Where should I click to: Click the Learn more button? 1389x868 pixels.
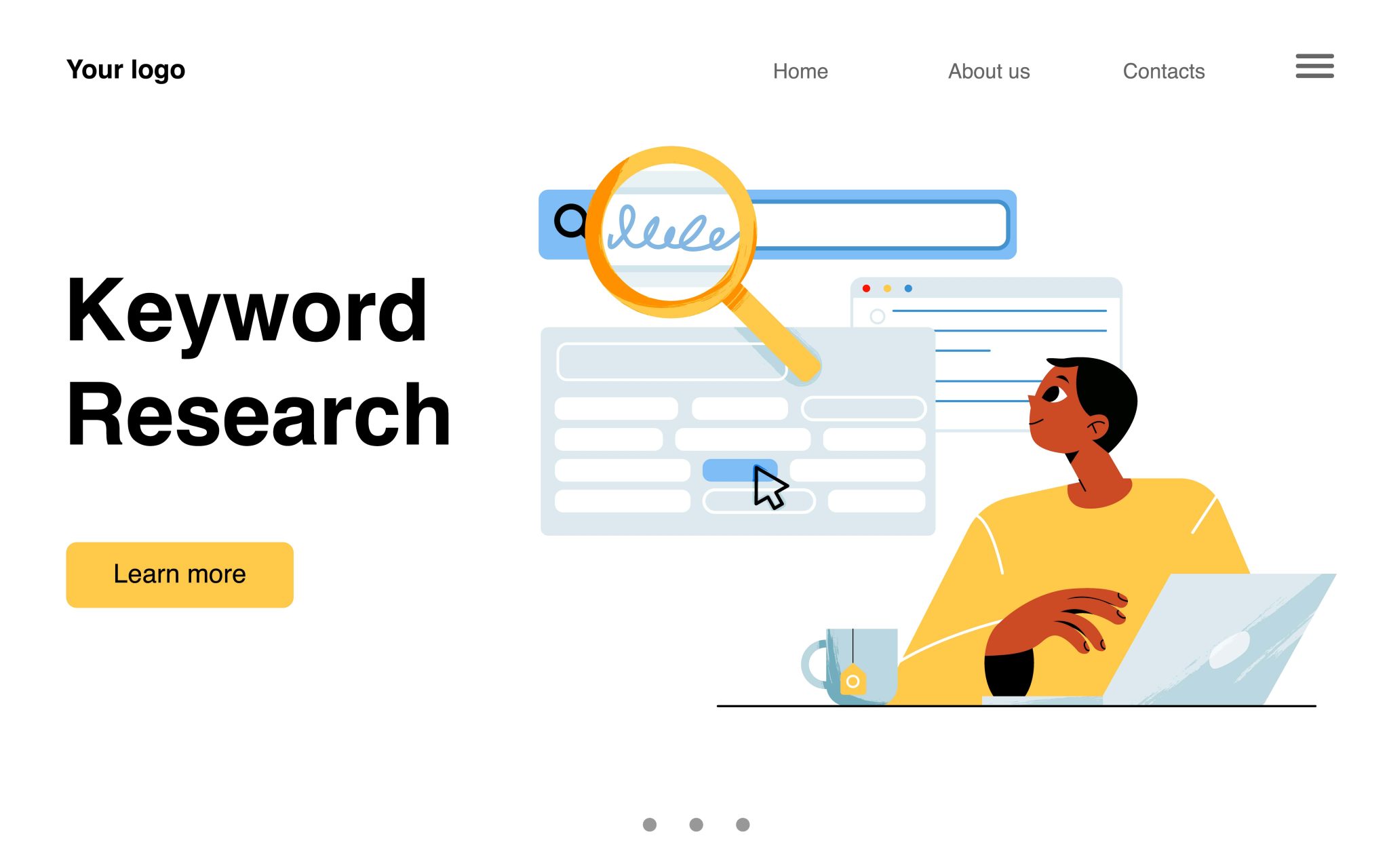click(179, 574)
